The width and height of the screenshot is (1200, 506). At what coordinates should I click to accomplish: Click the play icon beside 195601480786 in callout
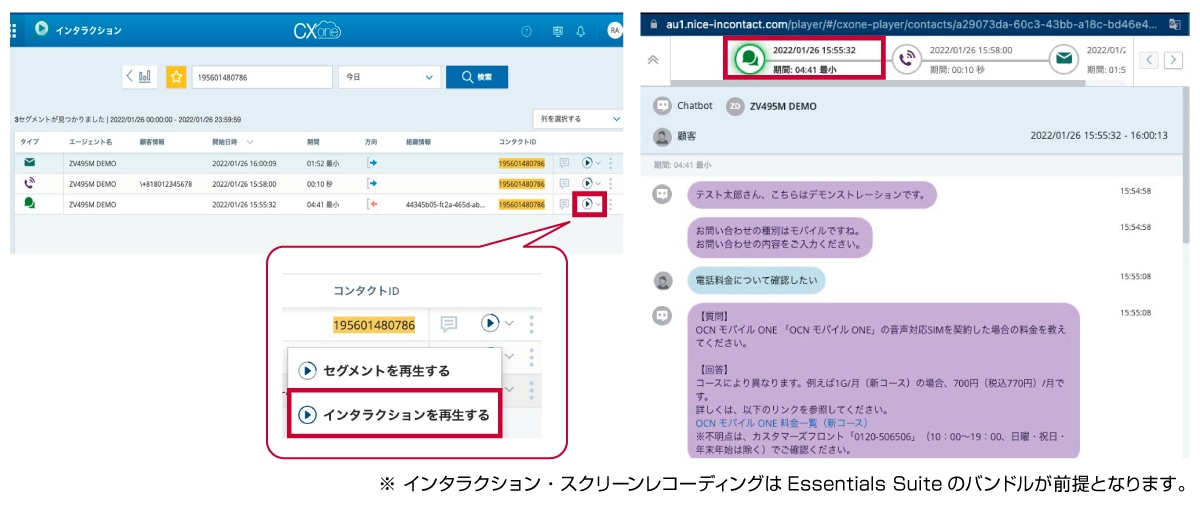pyautogui.click(x=489, y=323)
